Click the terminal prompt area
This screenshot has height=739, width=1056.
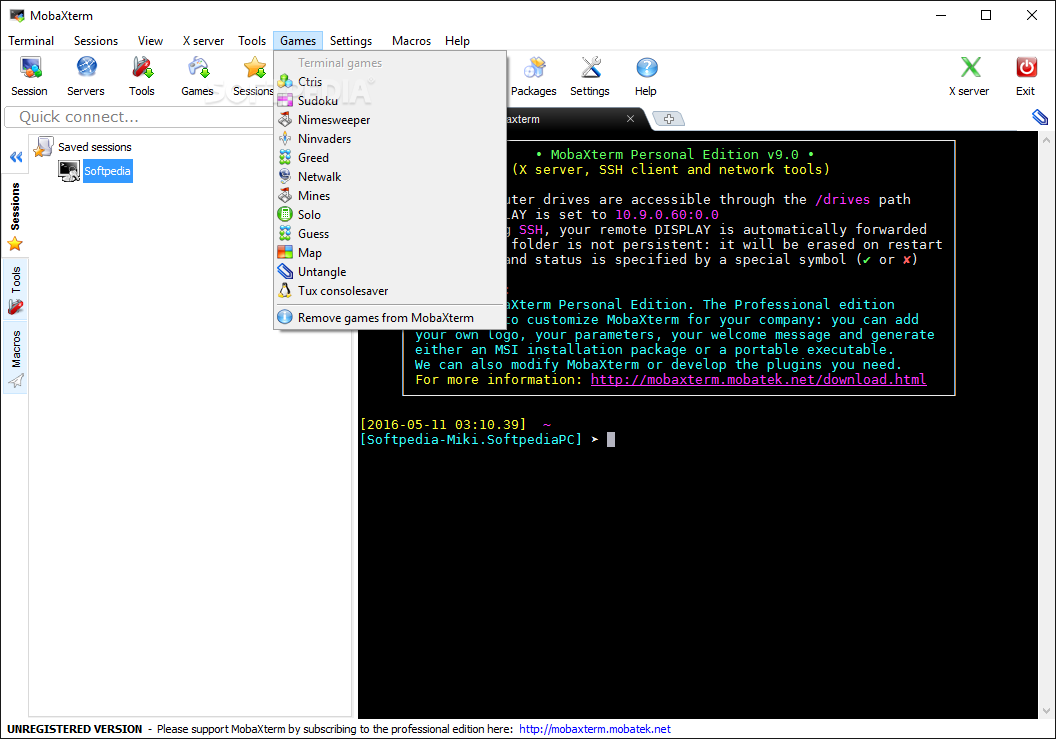[611, 440]
